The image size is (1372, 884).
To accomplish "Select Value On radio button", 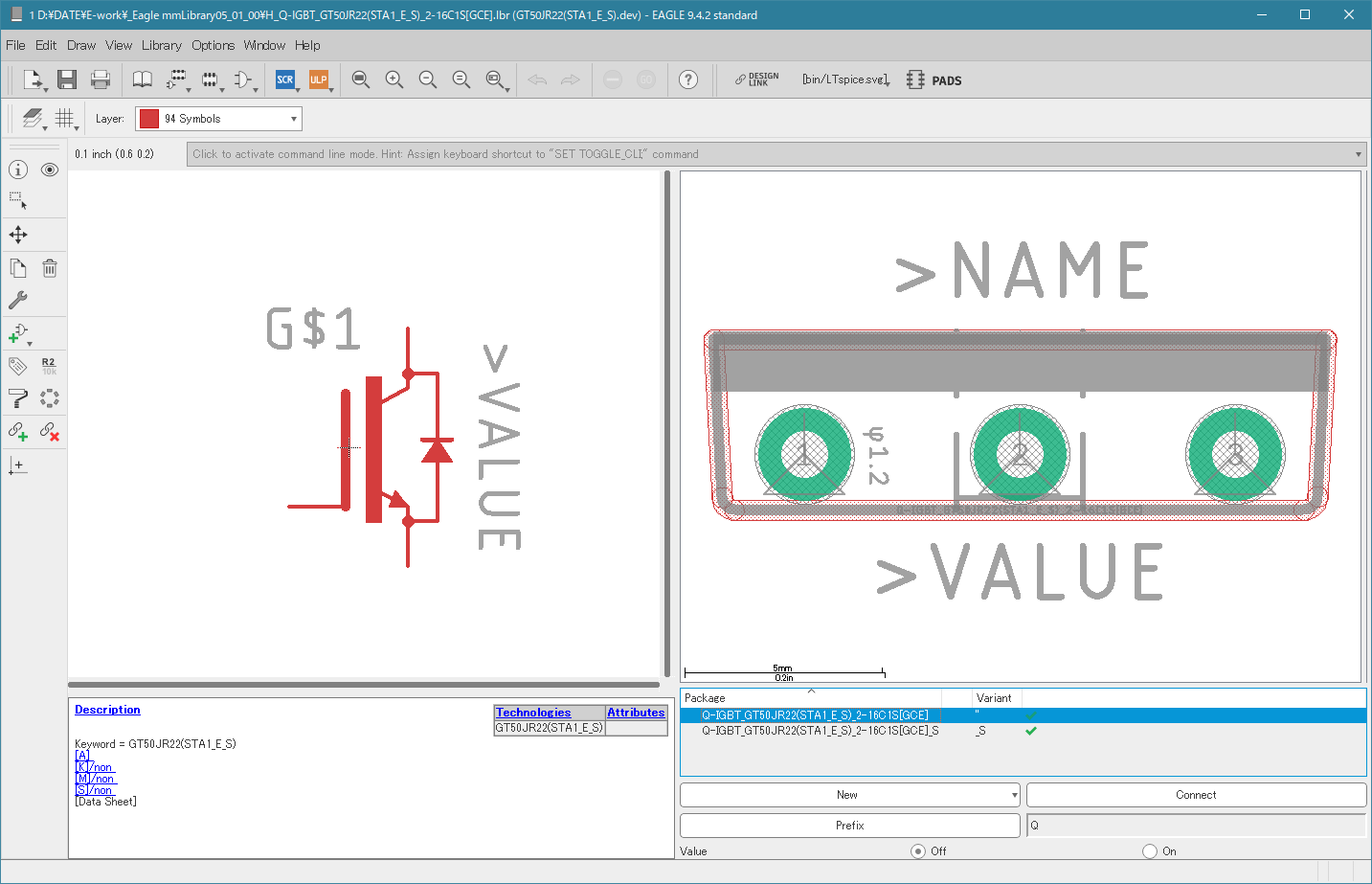I will pos(1148,850).
